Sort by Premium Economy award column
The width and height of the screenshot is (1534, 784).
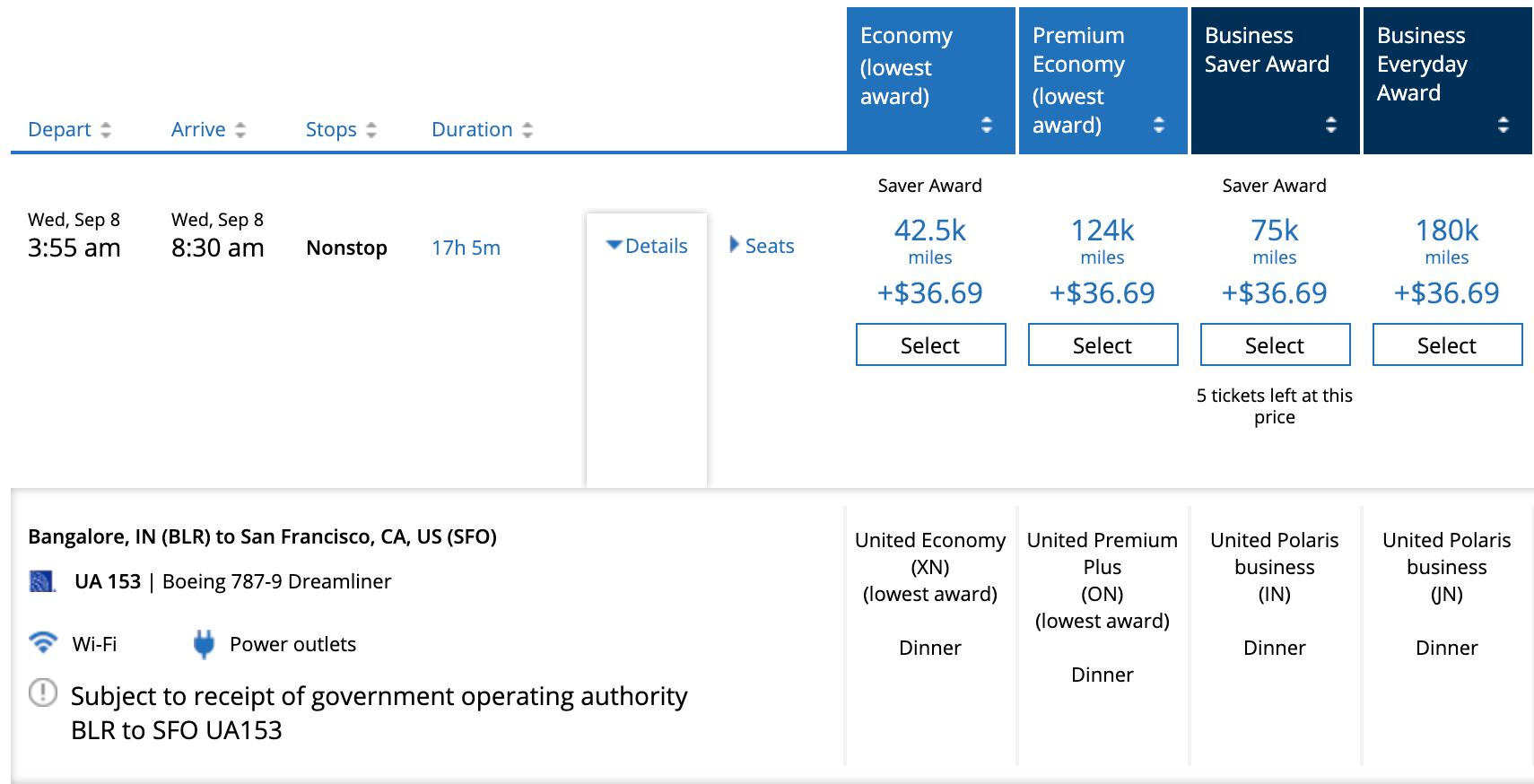click(1158, 125)
